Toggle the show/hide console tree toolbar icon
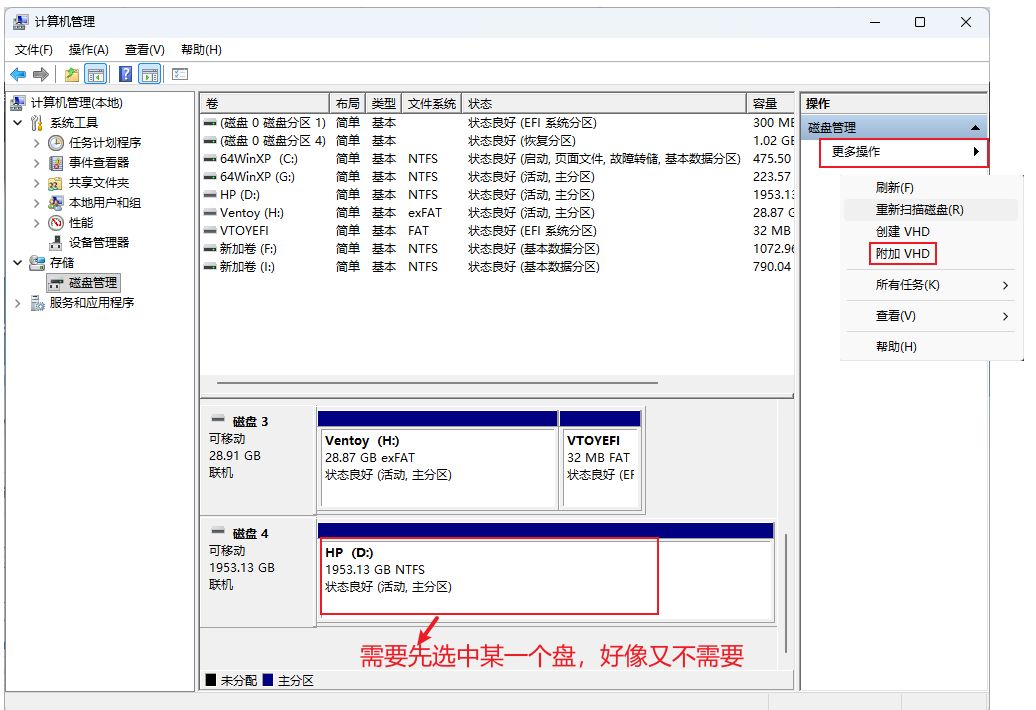The height and width of the screenshot is (710, 1036). pos(96,74)
